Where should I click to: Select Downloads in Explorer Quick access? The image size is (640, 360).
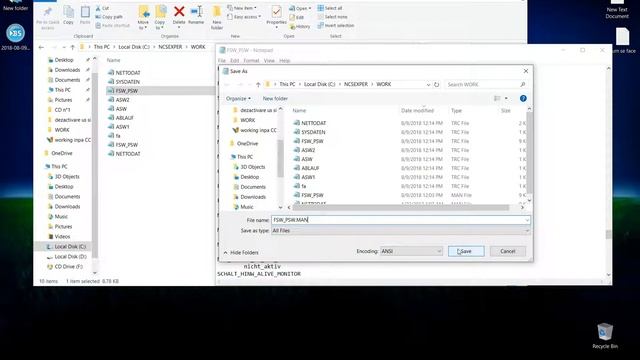click(67, 70)
